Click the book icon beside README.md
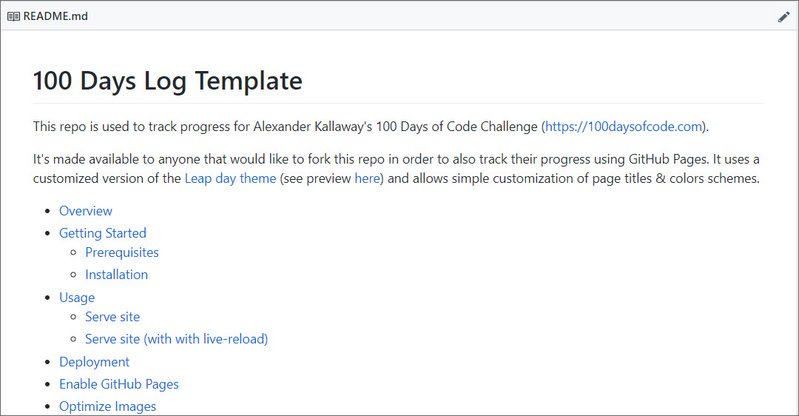This screenshot has height=416, width=799. point(14,16)
